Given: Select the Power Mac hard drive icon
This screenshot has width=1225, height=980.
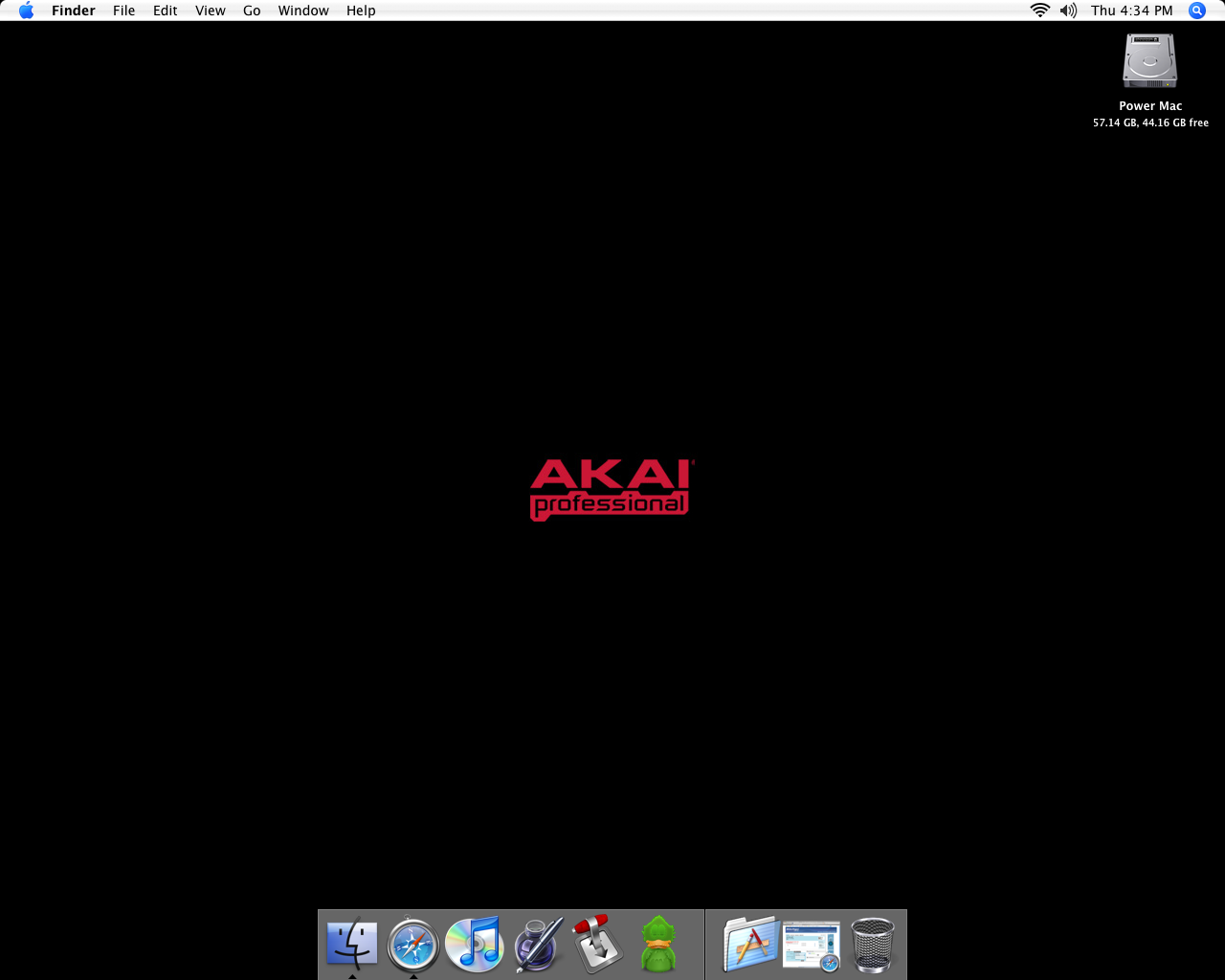Looking at the screenshot, I should pos(1149,61).
